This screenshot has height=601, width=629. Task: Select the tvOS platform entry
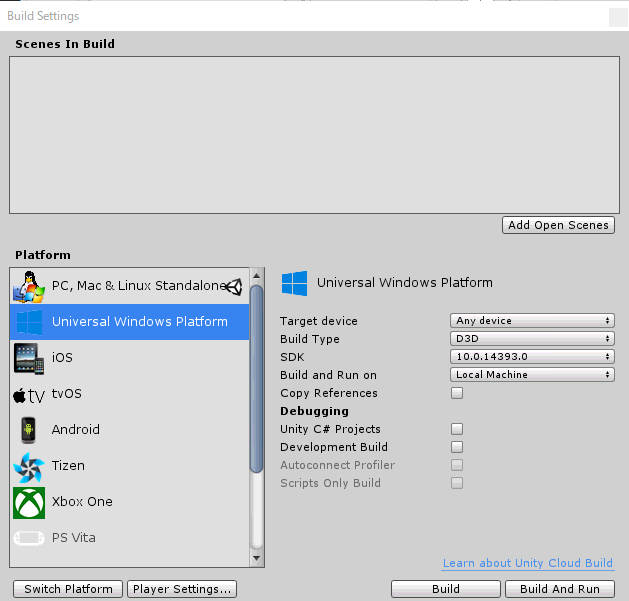pos(130,394)
